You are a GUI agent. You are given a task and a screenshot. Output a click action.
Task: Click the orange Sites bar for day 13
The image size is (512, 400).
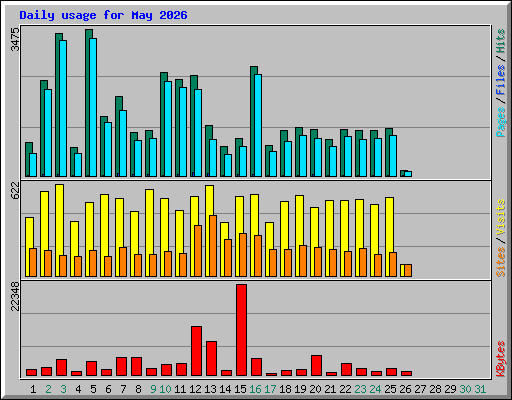(213, 246)
